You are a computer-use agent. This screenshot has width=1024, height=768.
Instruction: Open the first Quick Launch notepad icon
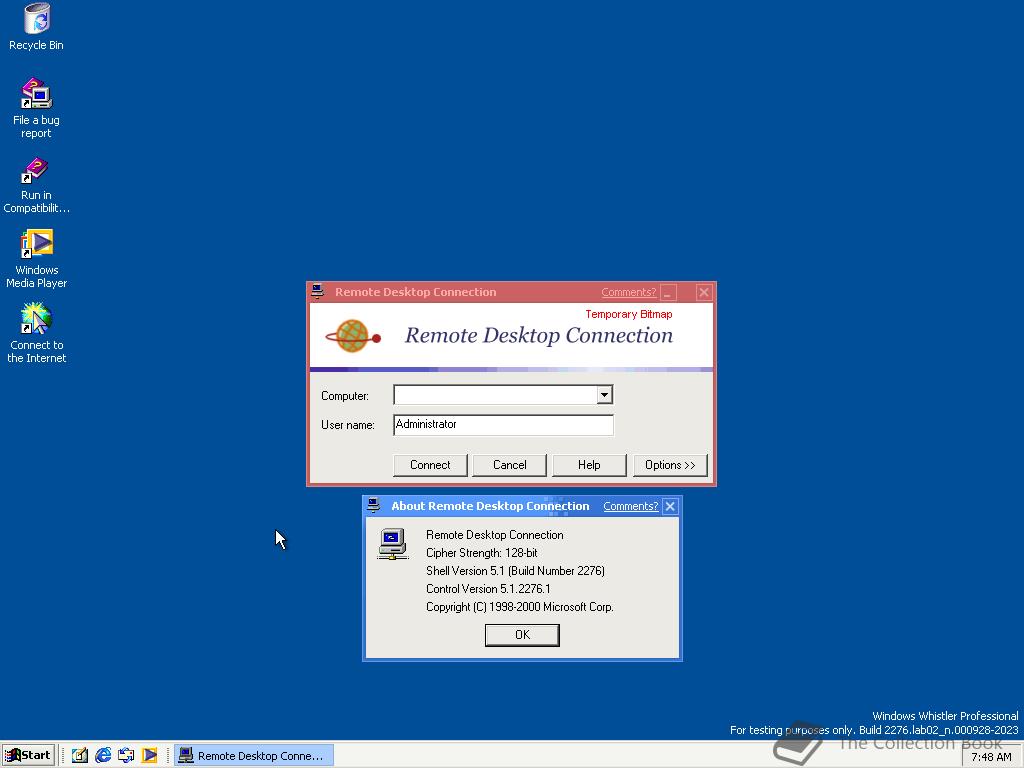pyautogui.click(x=80, y=756)
